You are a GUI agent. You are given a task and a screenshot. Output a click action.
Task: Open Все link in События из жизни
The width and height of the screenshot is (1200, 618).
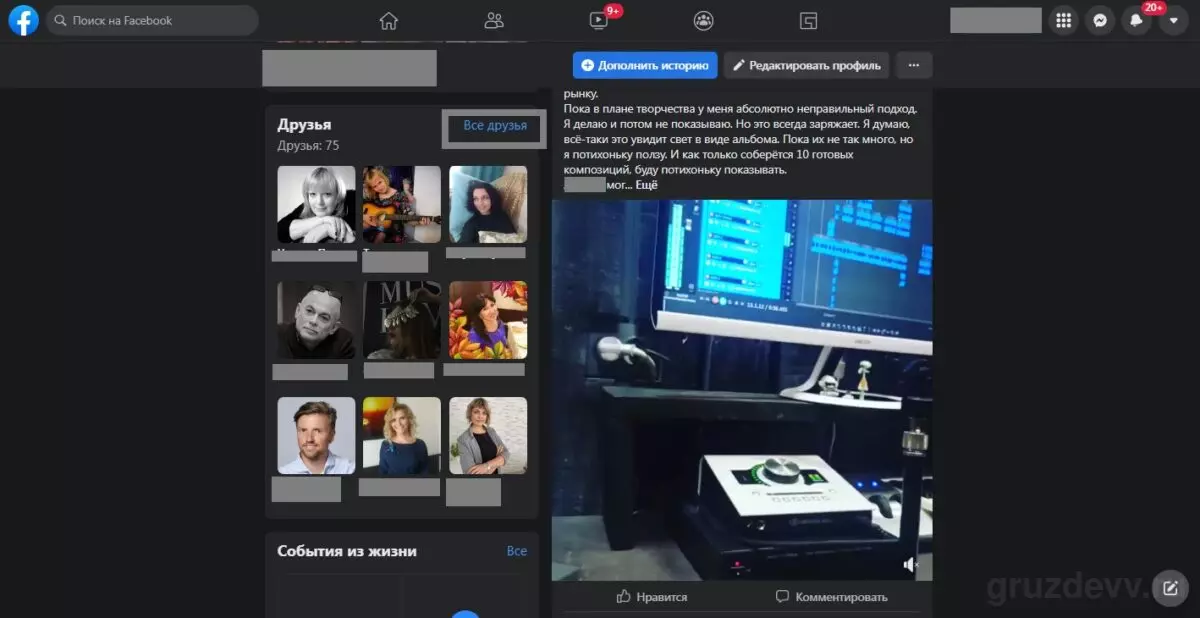517,551
